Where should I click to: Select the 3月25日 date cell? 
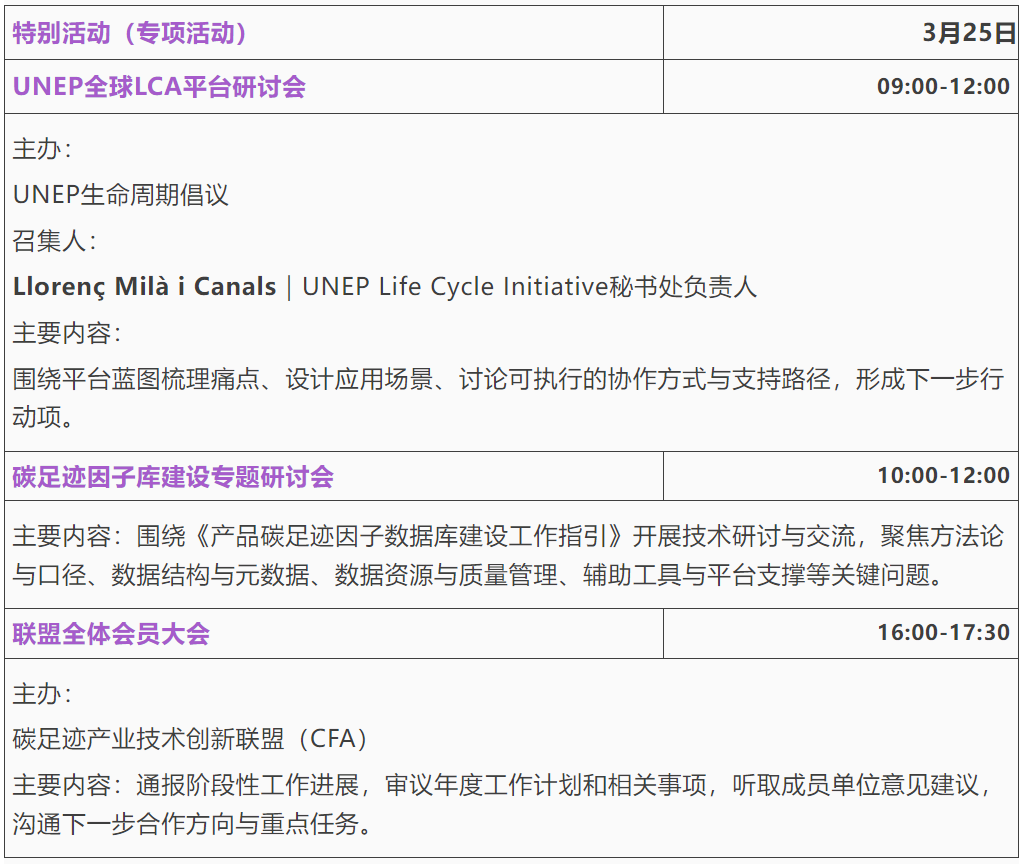point(968,33)
